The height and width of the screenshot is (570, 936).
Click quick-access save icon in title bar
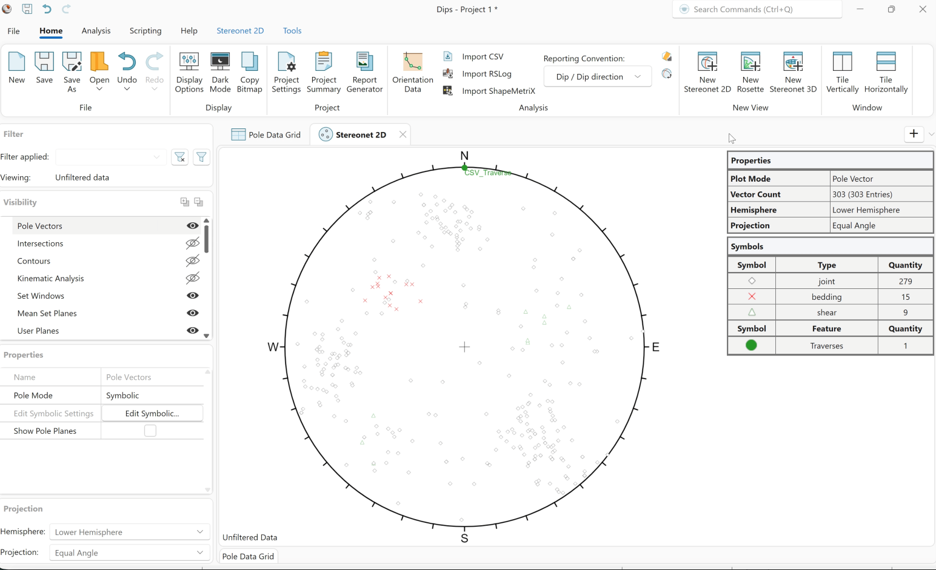coord(27,9)
